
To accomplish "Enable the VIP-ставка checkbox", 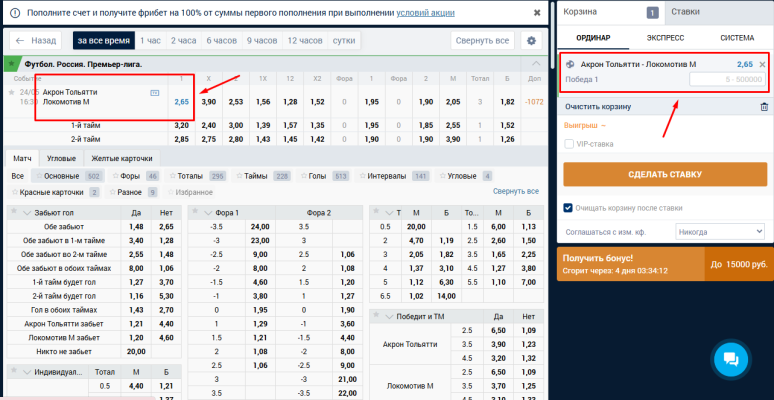I will tap(569, 144).
